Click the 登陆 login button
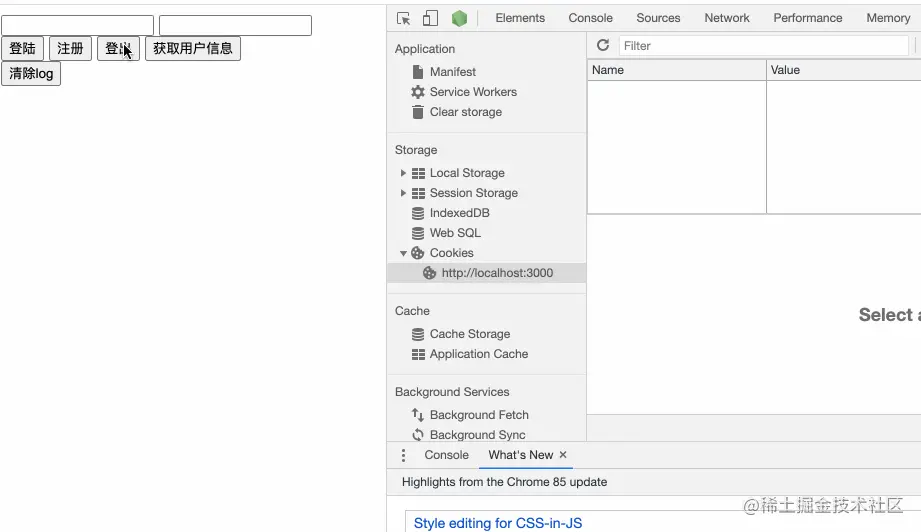921x532 pixels. point(22,48)
